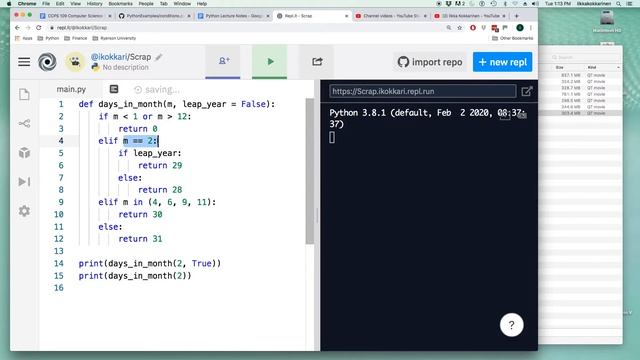The width and height of the screenshot is (640, 360).
Task: Bookmark this page with the star icon
Action: click(460, 28)
